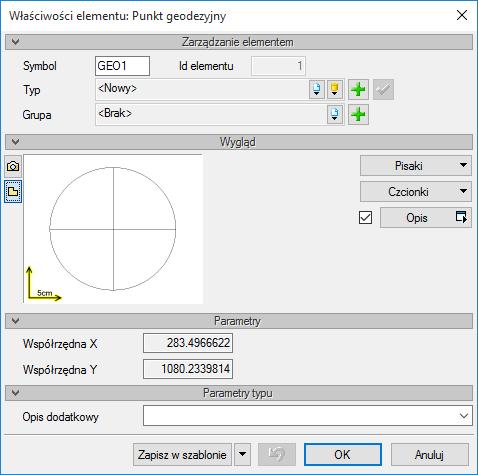This screenshot has width=478, height=475.
Task: Collapse the Parametry typu section
Action: tap(15, 393)
